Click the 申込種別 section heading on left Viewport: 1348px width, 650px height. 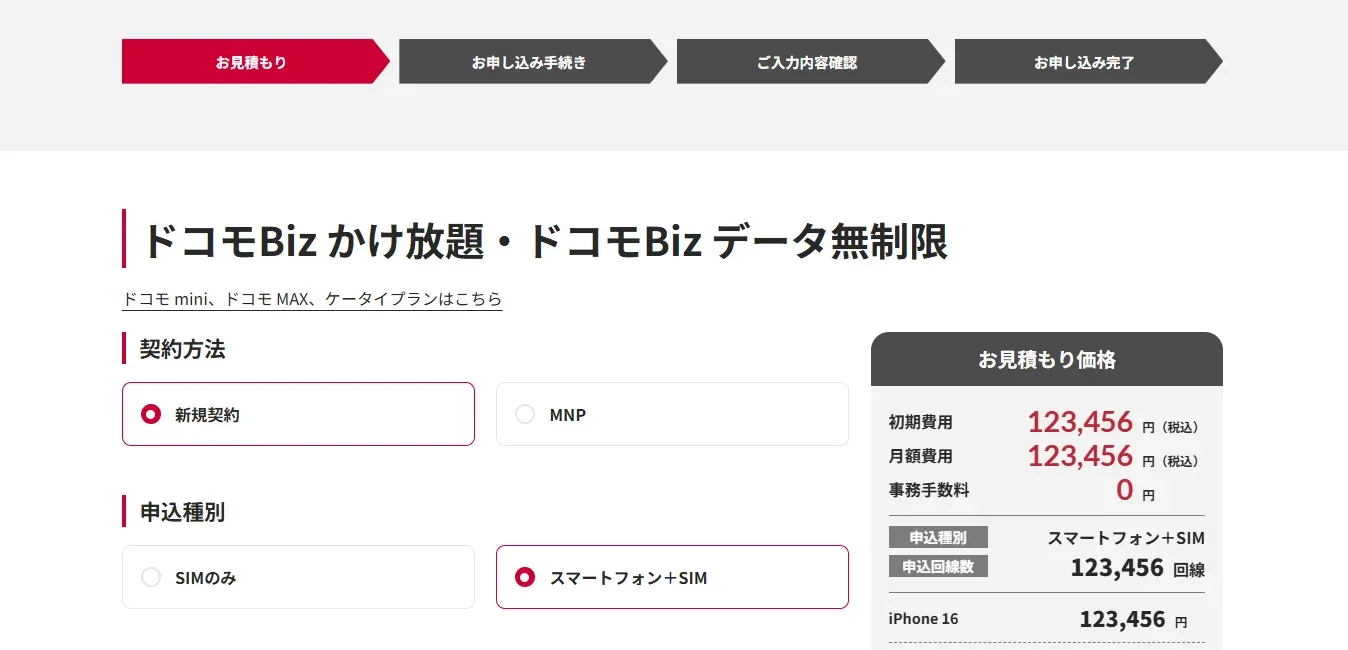point(182,512)
